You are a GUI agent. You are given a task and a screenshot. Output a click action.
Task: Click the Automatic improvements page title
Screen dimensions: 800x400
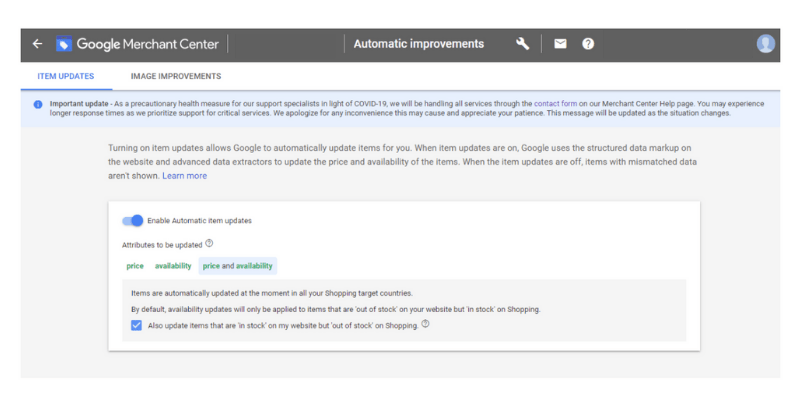click(419, 44)
